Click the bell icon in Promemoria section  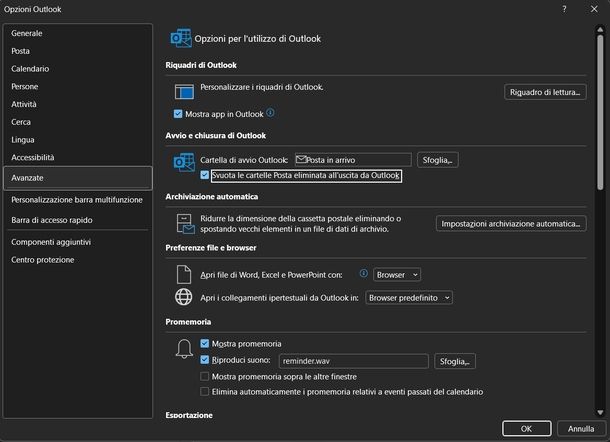click(x=184, y=349)
